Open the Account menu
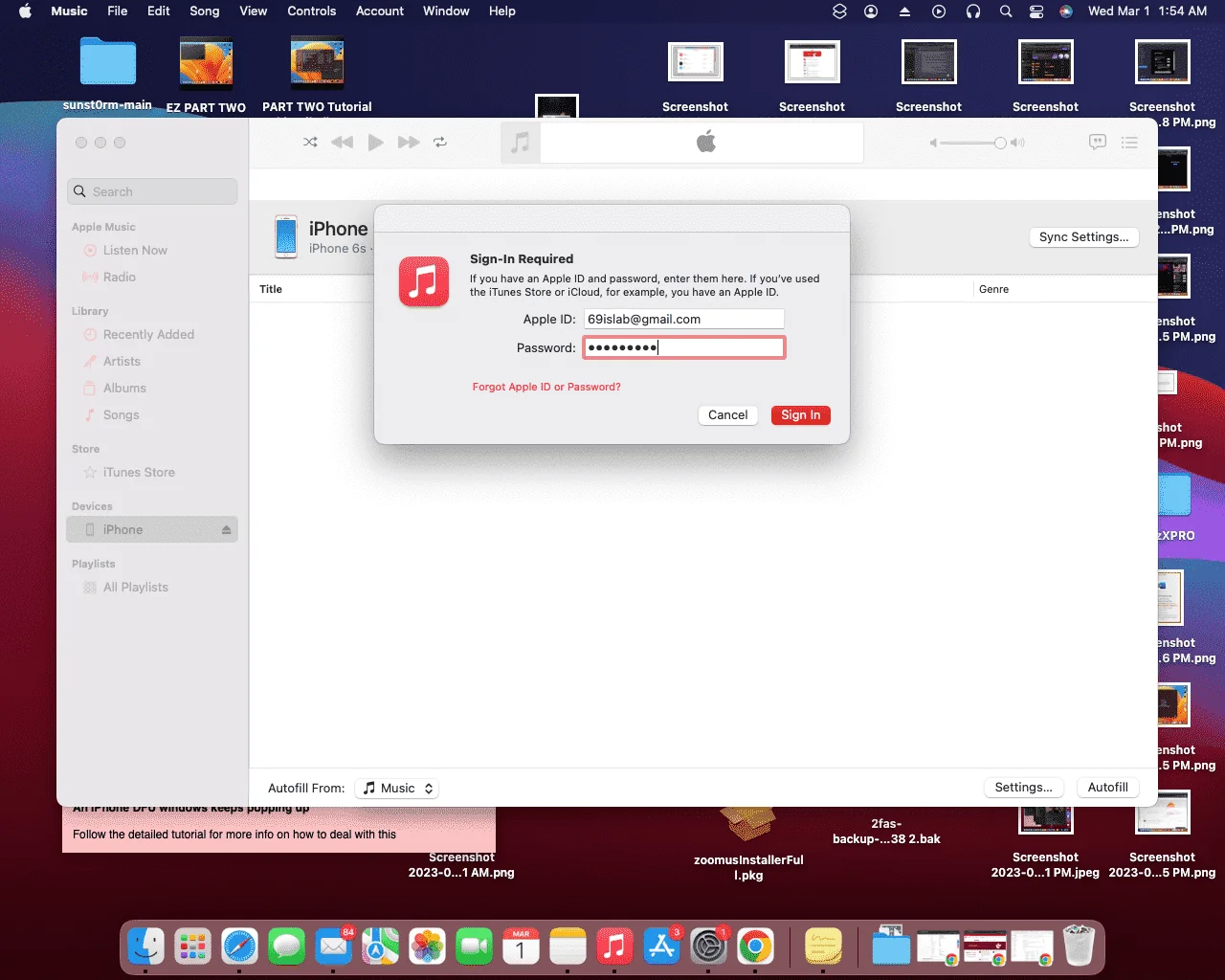Image resolution: width=1225 pixels, height=980 pixels. coord(380,11)
